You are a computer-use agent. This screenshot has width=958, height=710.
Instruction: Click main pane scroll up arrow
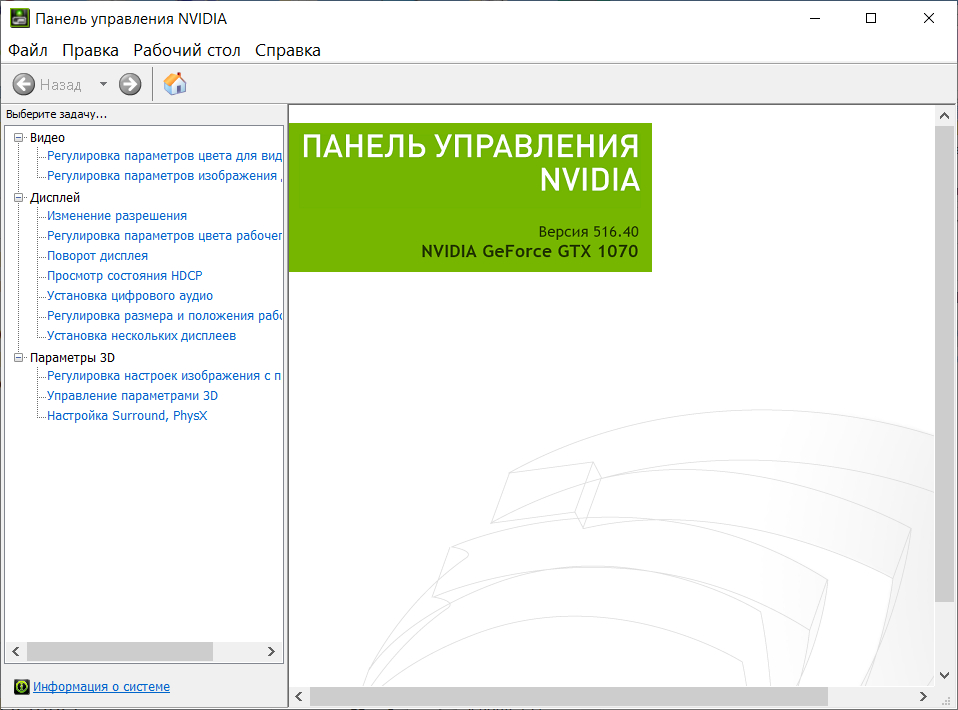click(x=944, y=115)
